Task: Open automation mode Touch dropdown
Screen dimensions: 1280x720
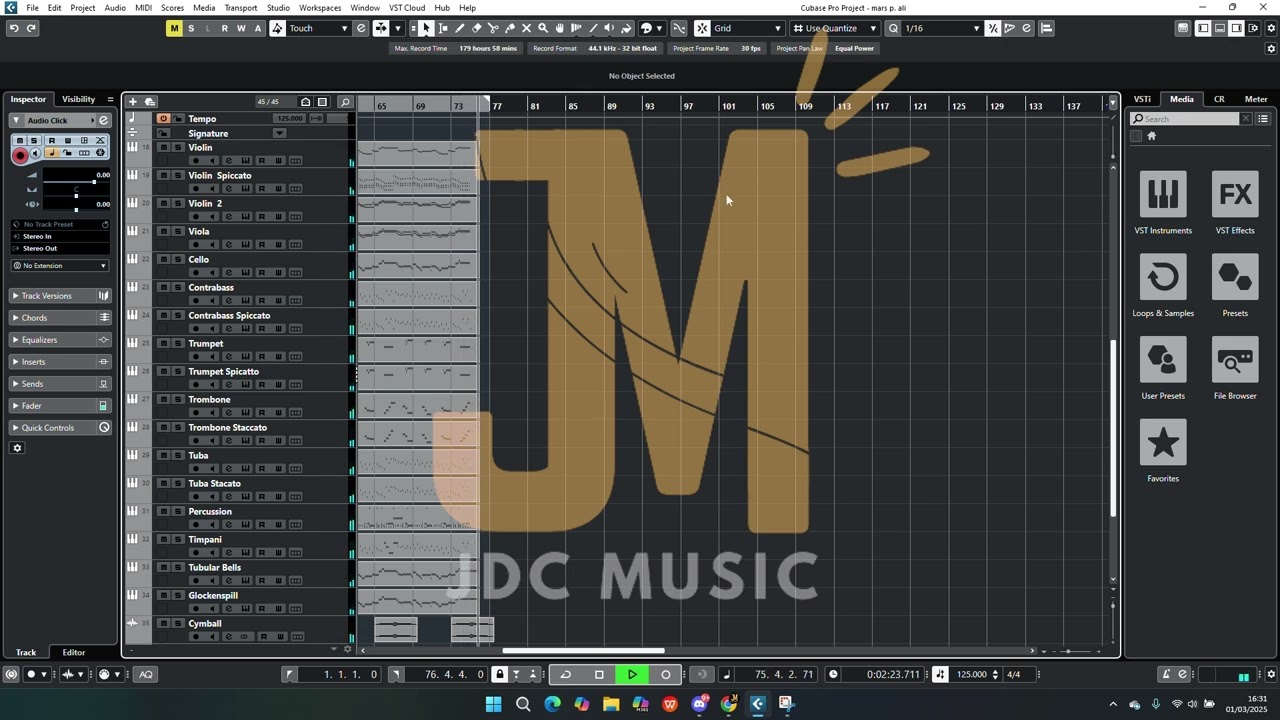Action: pos(318,28)
